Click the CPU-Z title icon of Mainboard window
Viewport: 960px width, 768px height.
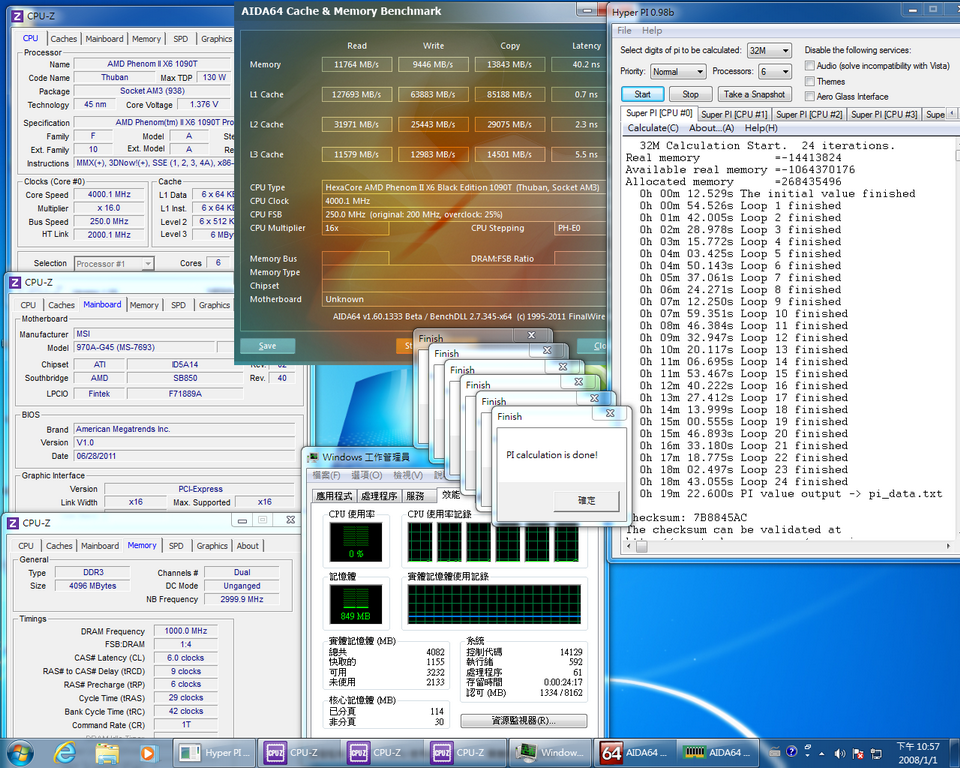tap(15, 282)
